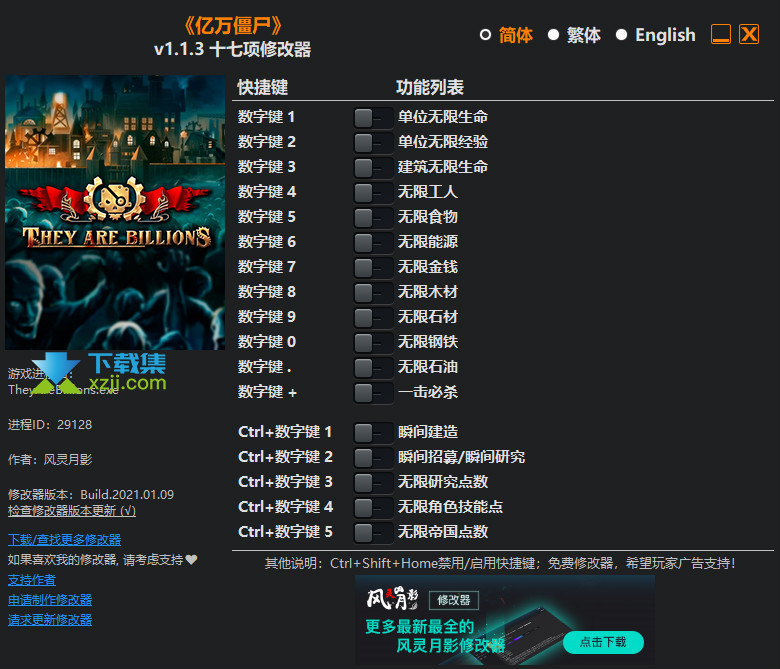Minimize the trainer window

(x=720, y=34)
